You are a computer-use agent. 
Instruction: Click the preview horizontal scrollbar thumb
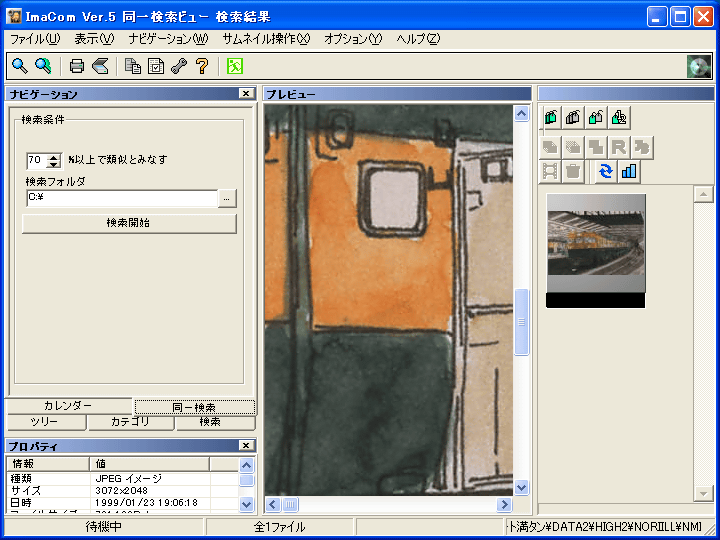point(290,505)
